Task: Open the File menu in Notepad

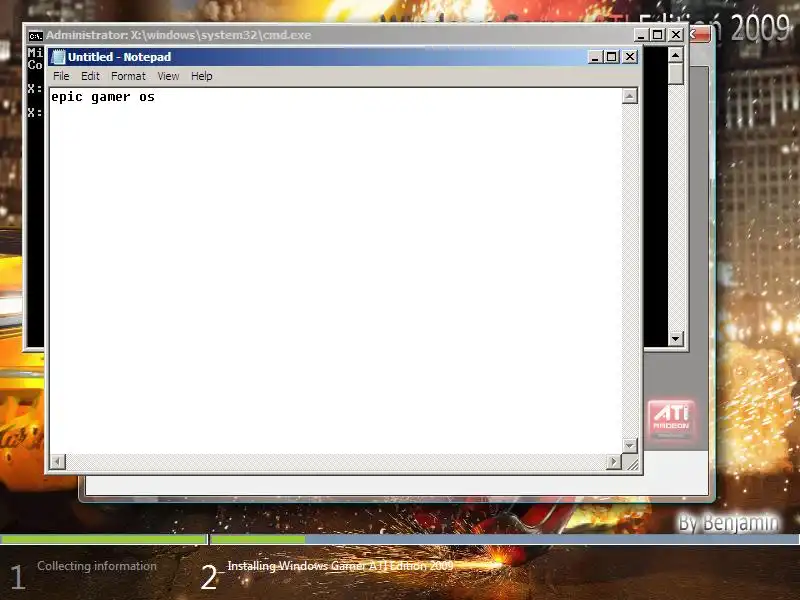Action: click(x=61, y=76)
